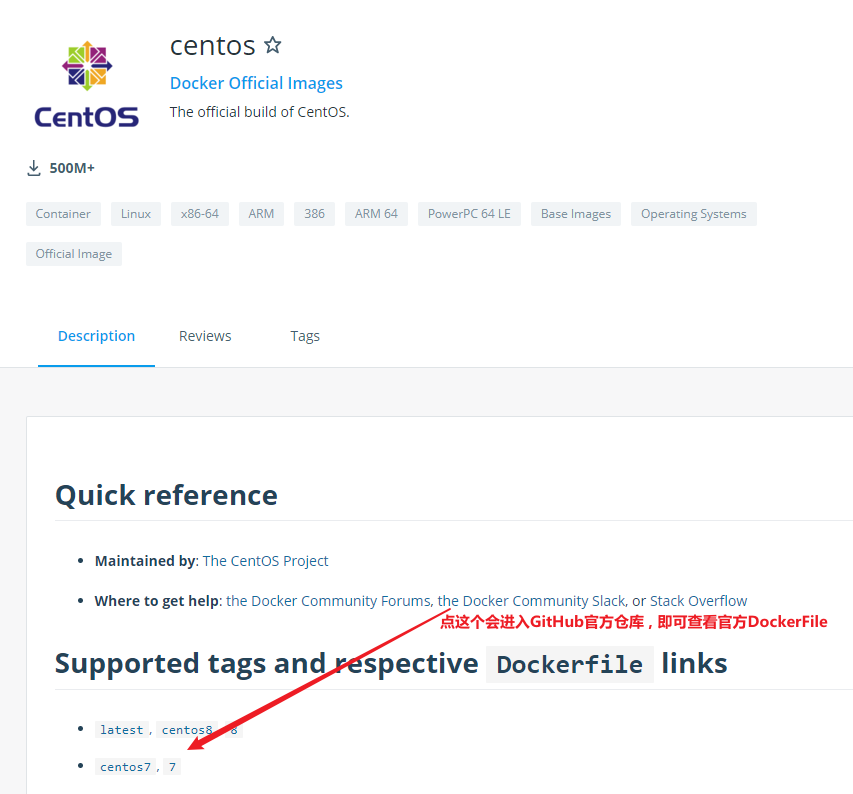Open the Stack Overflow help link
The image size is (853, 794).
tap(698, 601)
